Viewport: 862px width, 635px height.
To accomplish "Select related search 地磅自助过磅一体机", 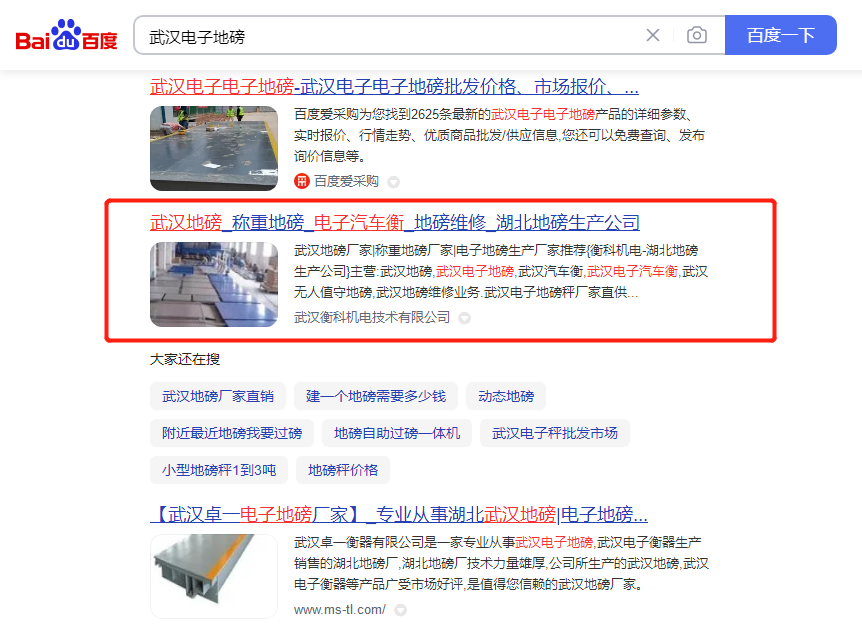I will (x=397, y=433).
